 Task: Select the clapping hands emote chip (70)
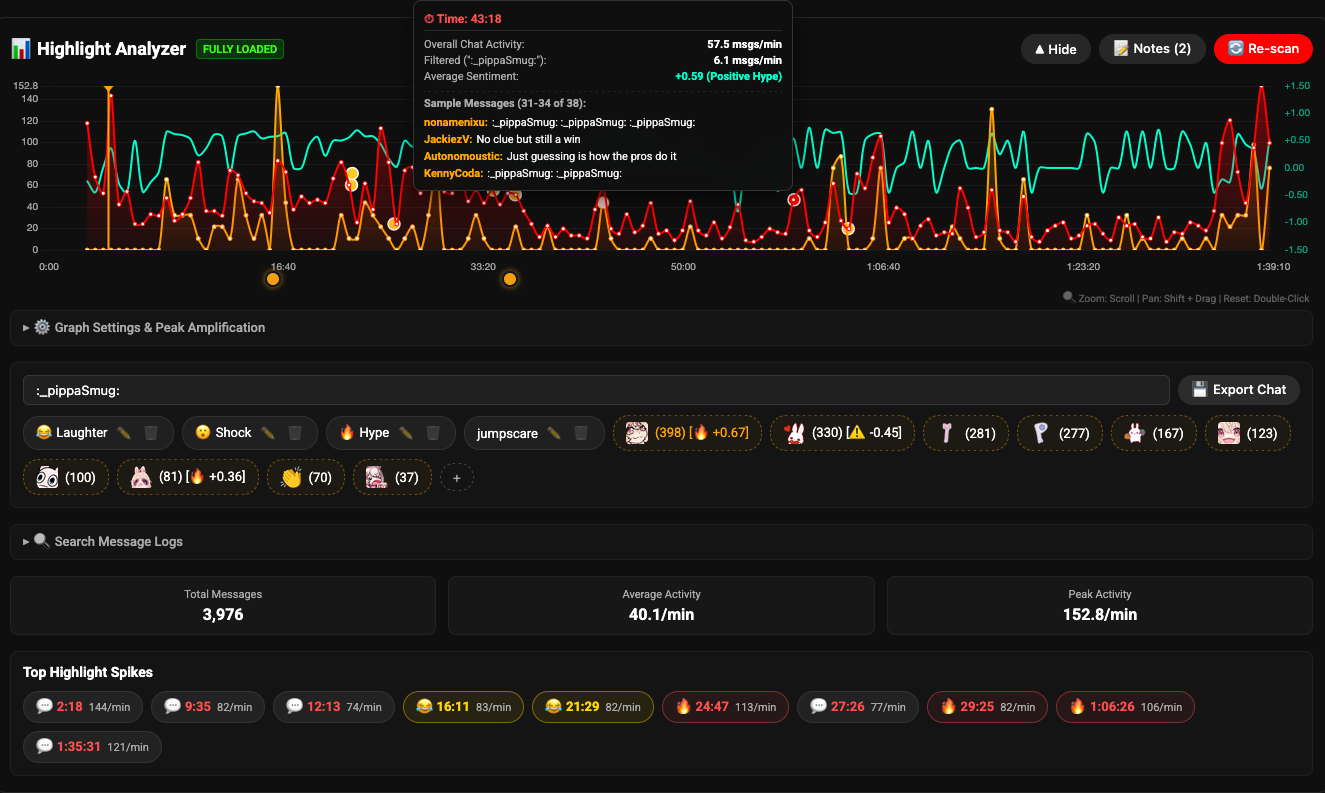tap(306, 477)
